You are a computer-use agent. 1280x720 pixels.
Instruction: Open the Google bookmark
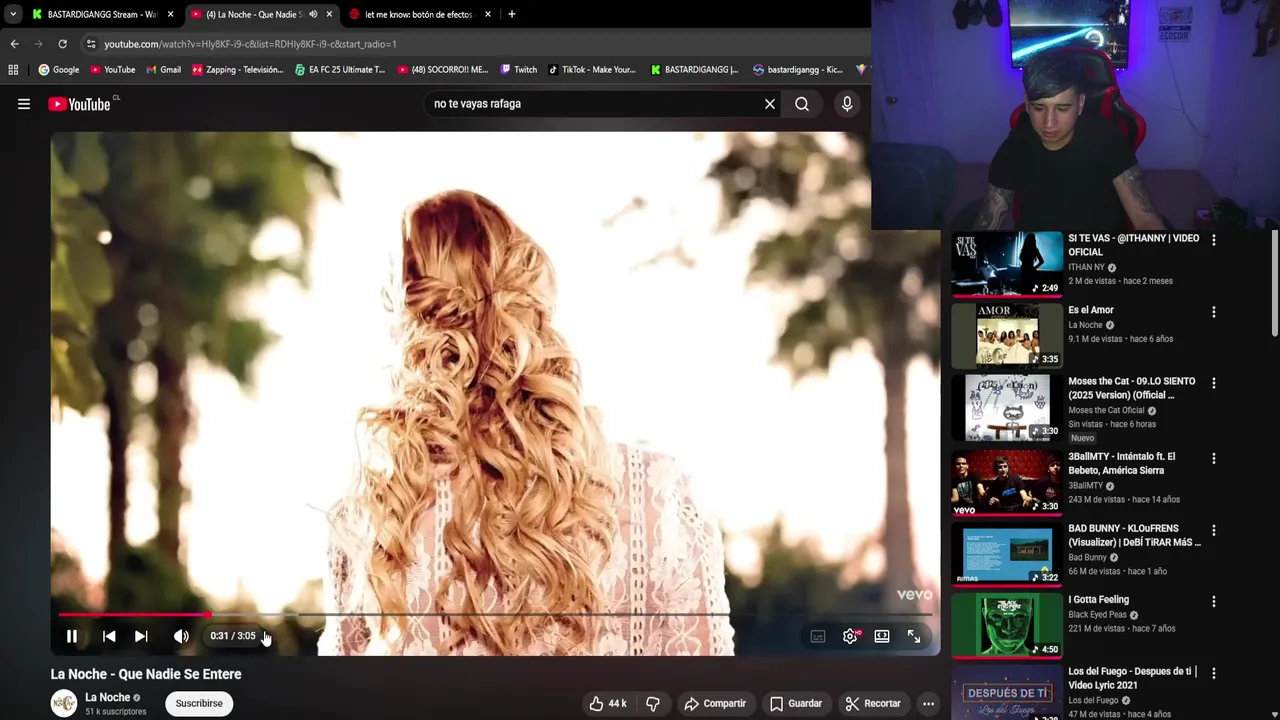tap(59, 70)
